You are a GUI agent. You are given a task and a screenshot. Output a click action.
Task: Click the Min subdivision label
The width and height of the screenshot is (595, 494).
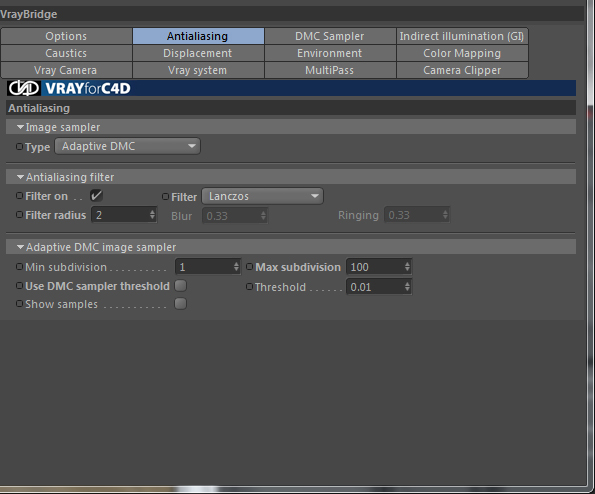(x=66, y=267)
